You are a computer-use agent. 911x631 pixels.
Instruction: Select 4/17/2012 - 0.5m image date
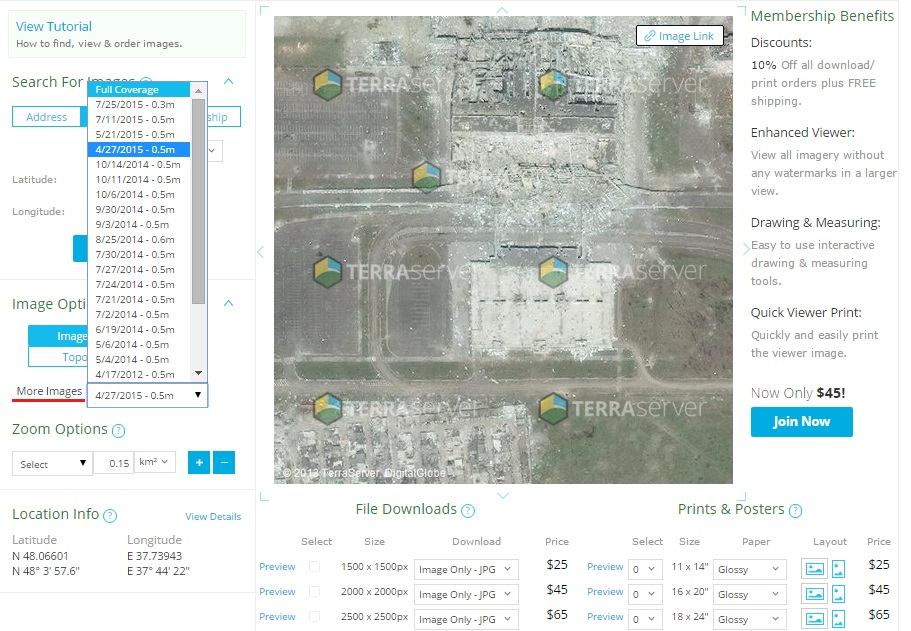tap(139, 374)
